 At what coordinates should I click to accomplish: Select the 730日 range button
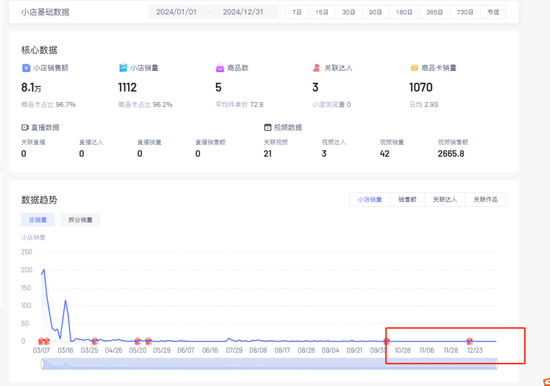pyautogui.click(x=465, y=12)
